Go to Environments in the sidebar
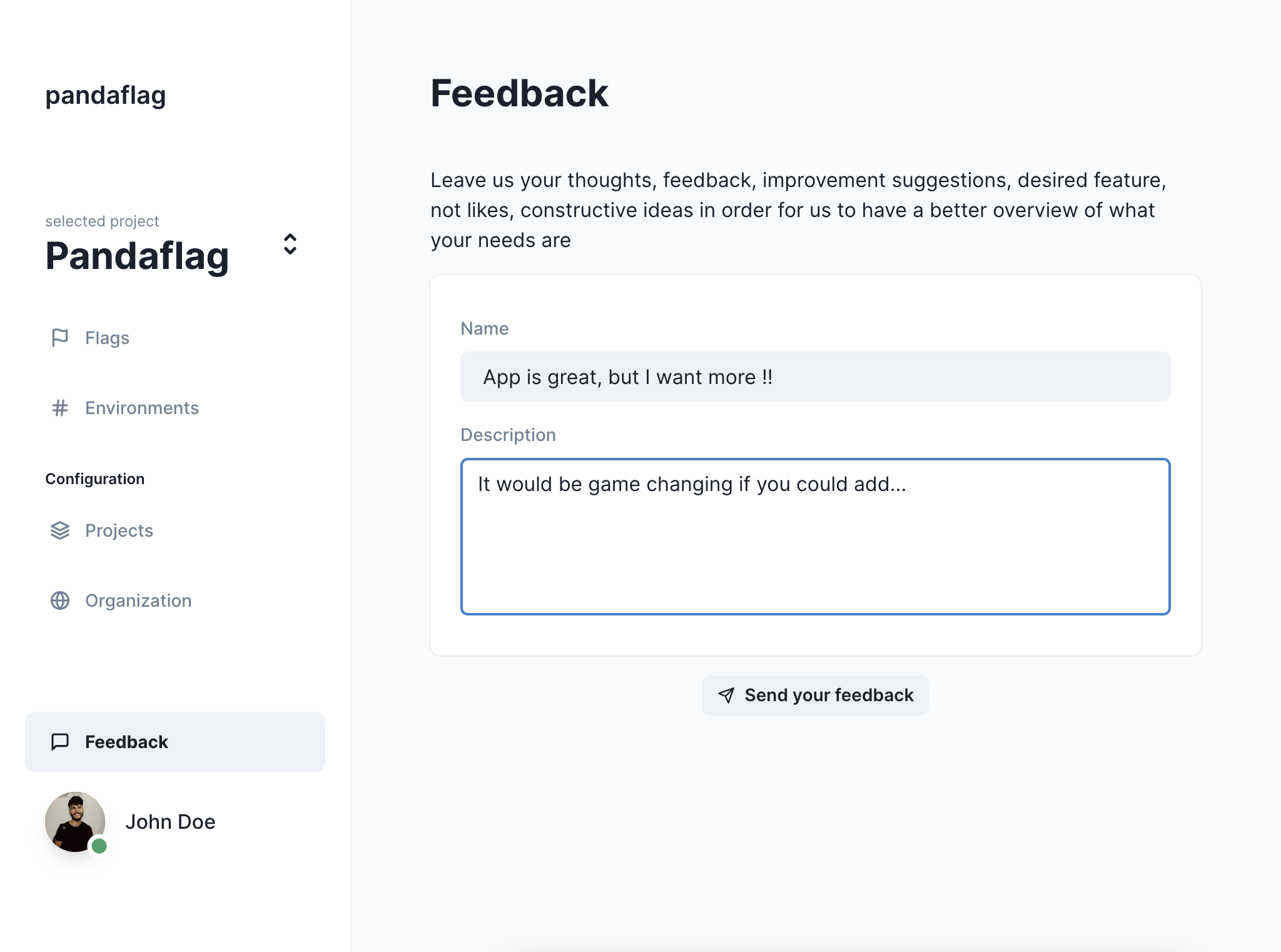 (x=142, y=408)
